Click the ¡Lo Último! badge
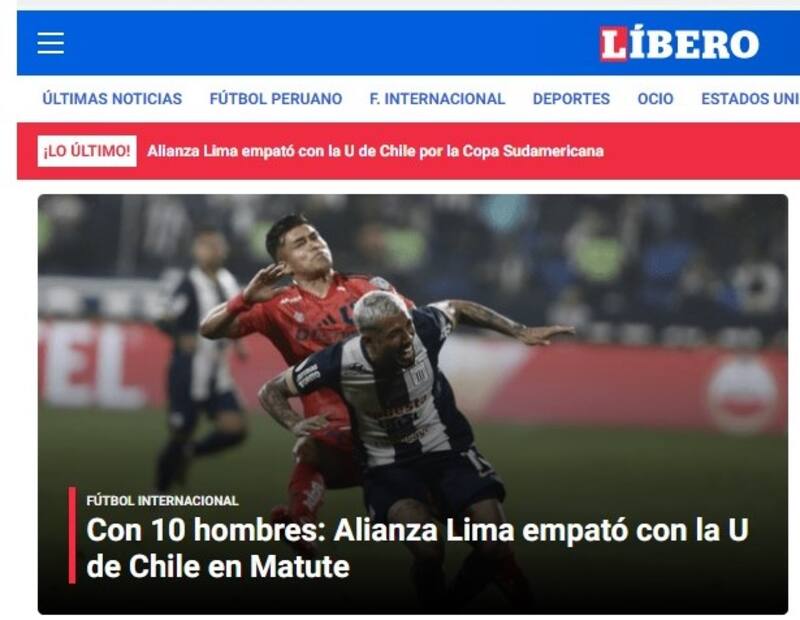Image resolution: width=800 pixels, height=620 pixels. point(87,151)
